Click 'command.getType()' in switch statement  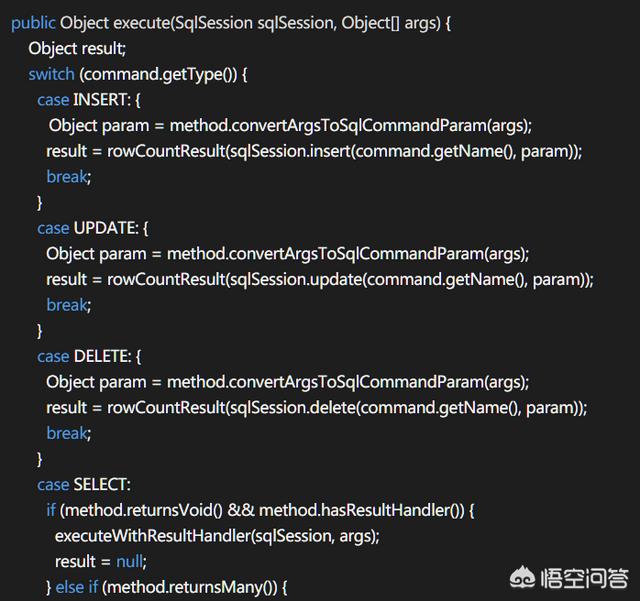click(x=158, y=75)
